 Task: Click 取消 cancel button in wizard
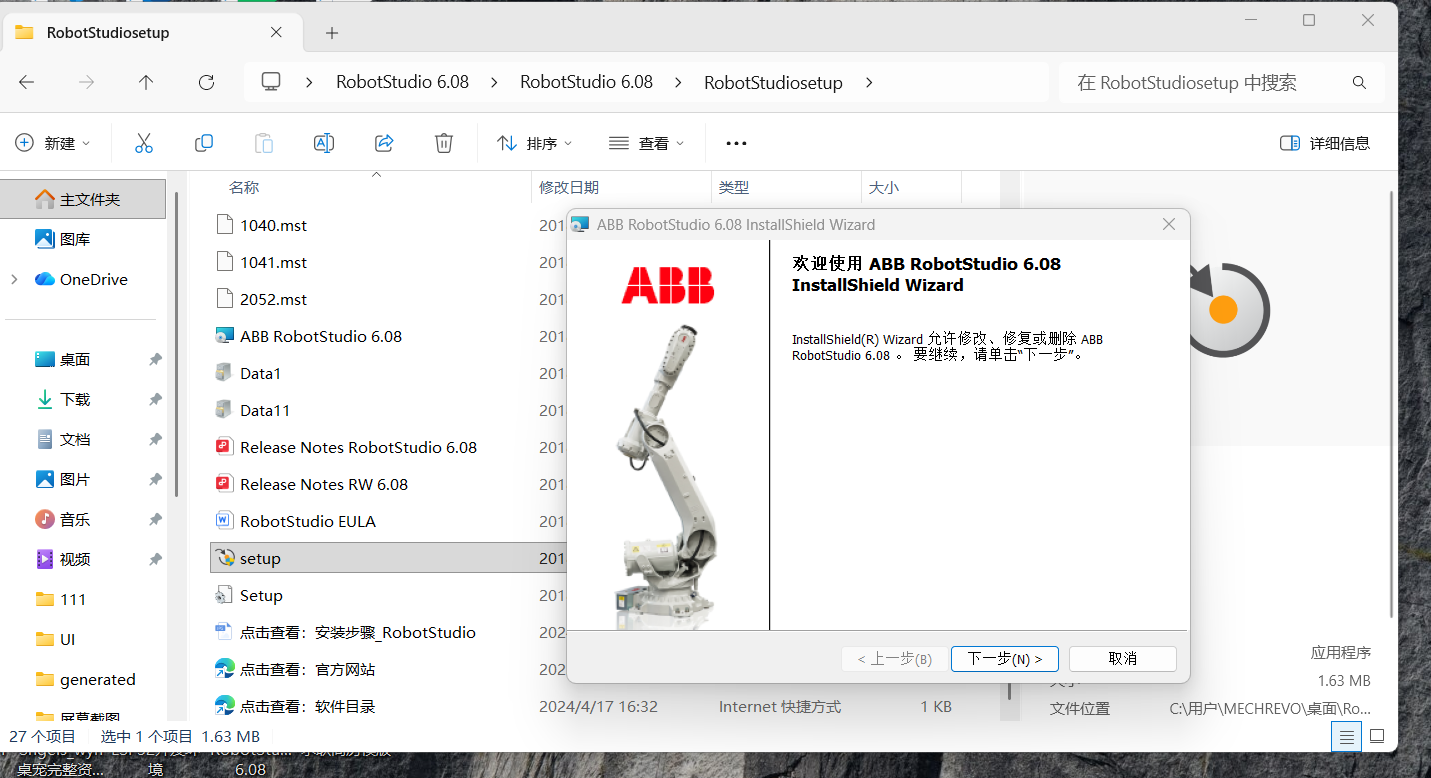tap(1122, 659)
